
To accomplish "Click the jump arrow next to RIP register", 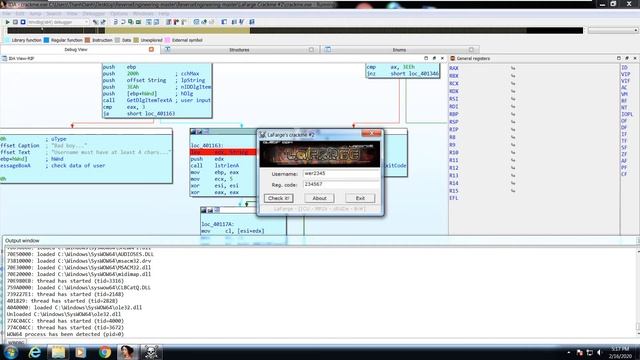I will 513,129.
